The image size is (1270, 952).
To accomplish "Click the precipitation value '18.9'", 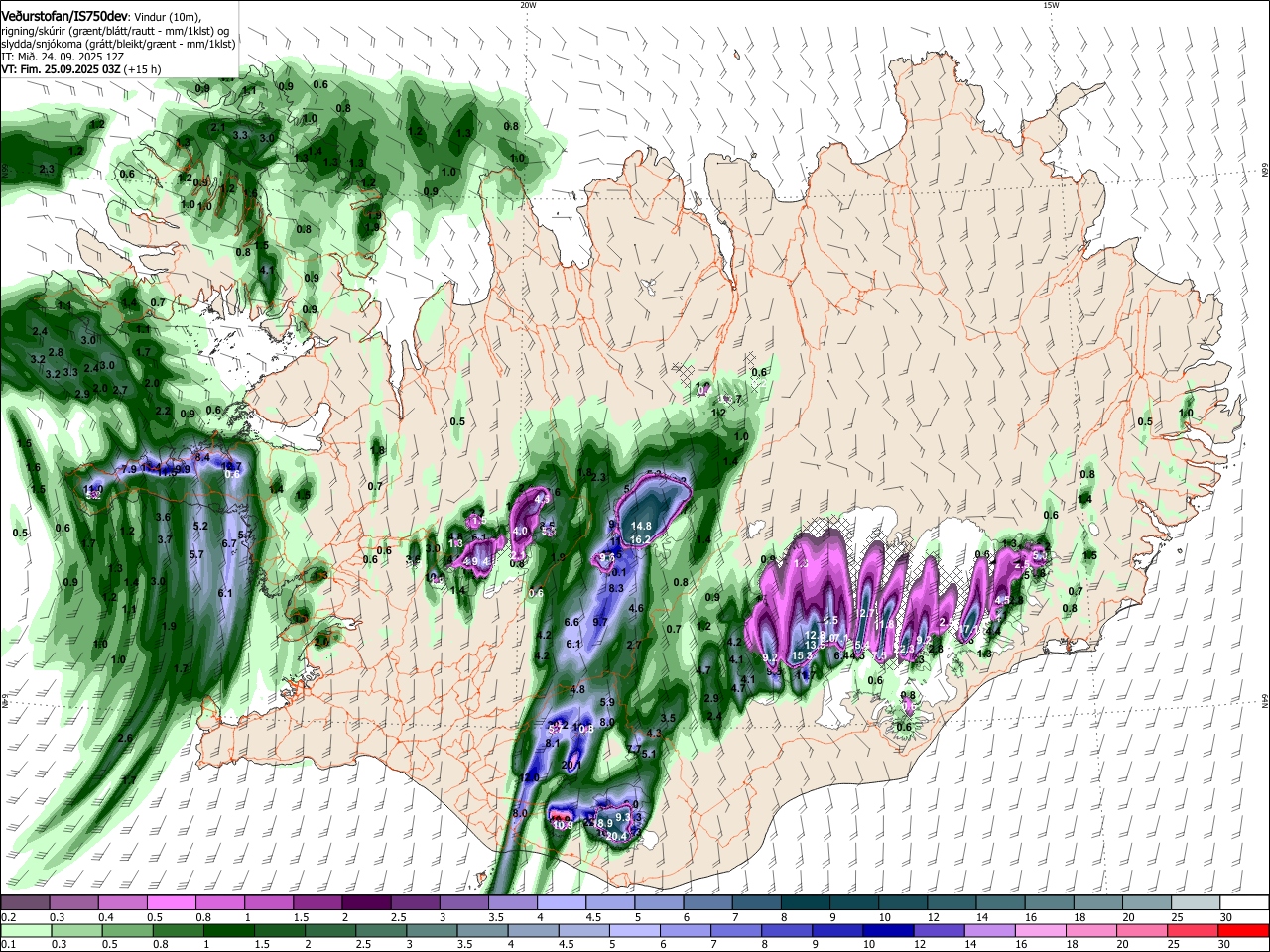I will click(602, 824).
